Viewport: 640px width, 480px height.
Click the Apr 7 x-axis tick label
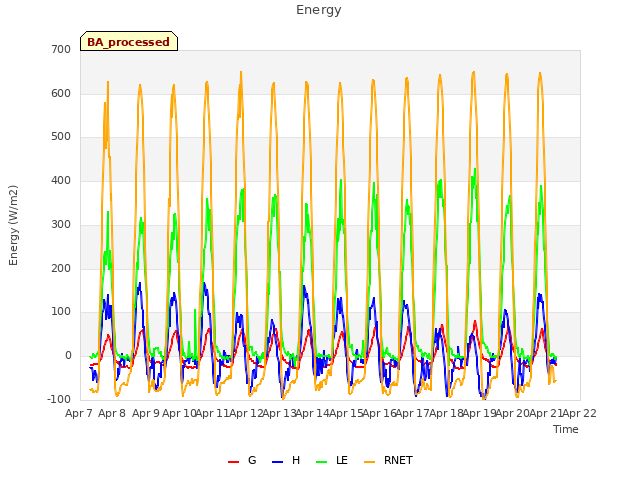pos(78,413)
